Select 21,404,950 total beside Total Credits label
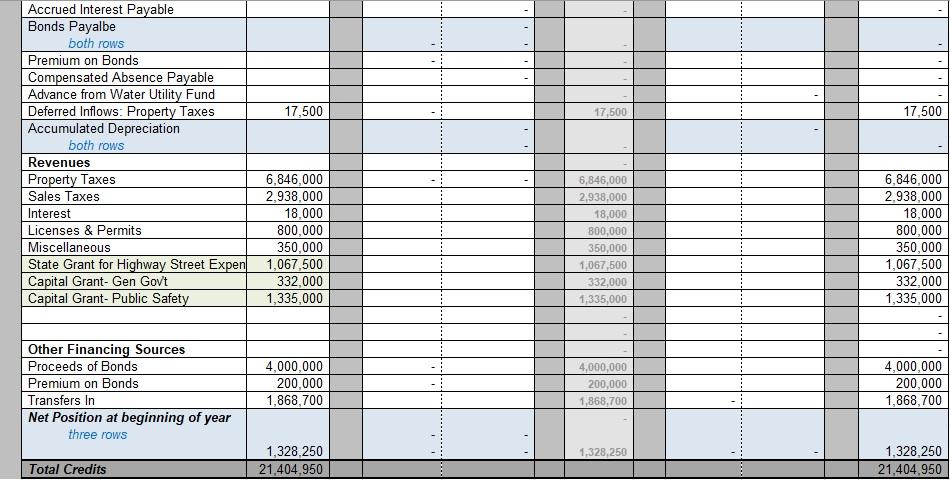The width and height of the screenshot is (950, 480). pyautogui.click(x=290, y=468)
